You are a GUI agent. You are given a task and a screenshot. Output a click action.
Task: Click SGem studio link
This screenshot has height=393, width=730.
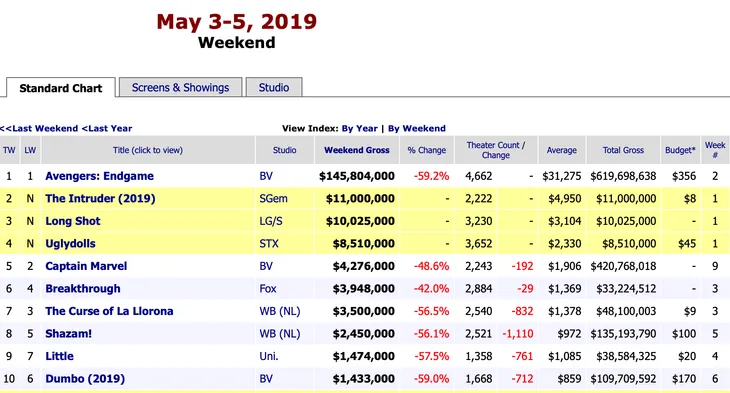pos(273,198)
